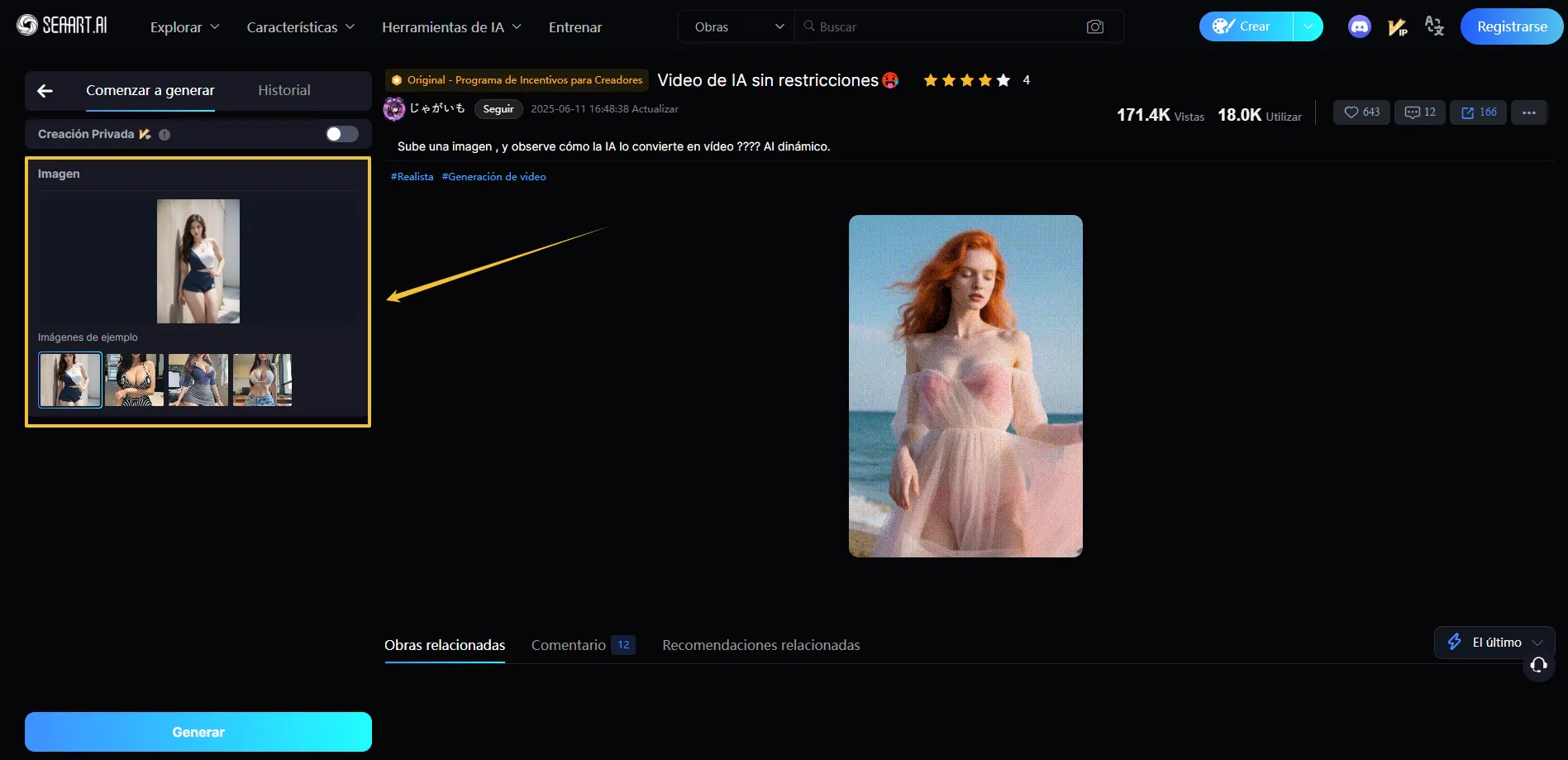Click the share icon showing 166
The image size is (1568, 760).
[x=1478, y=112]
